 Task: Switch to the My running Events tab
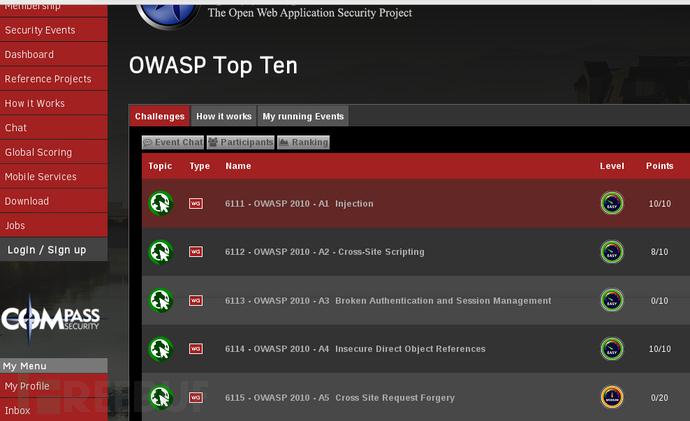[303, 116]
